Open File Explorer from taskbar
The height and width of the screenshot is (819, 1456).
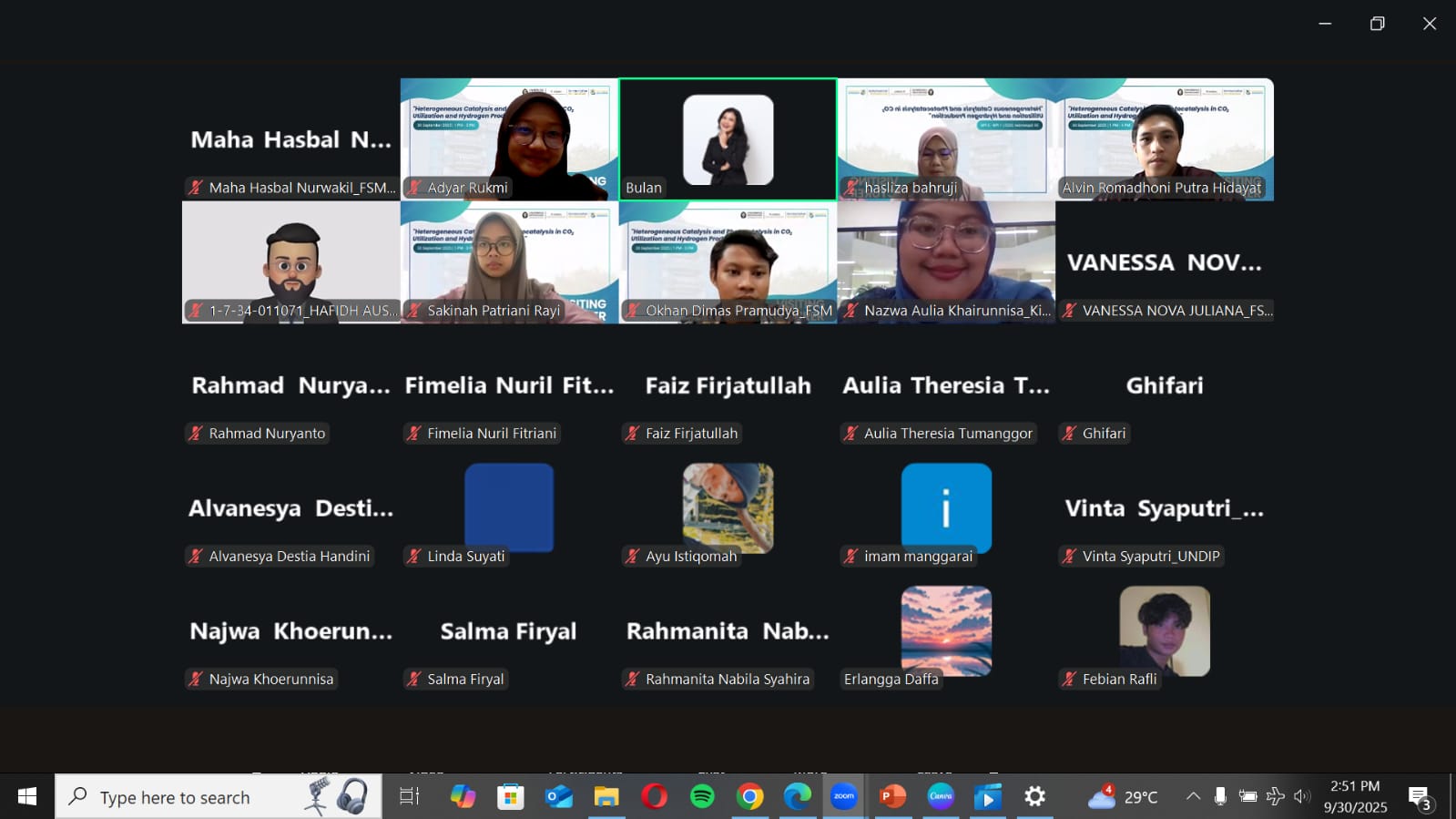pyautogui.click(x=606, y=797)
